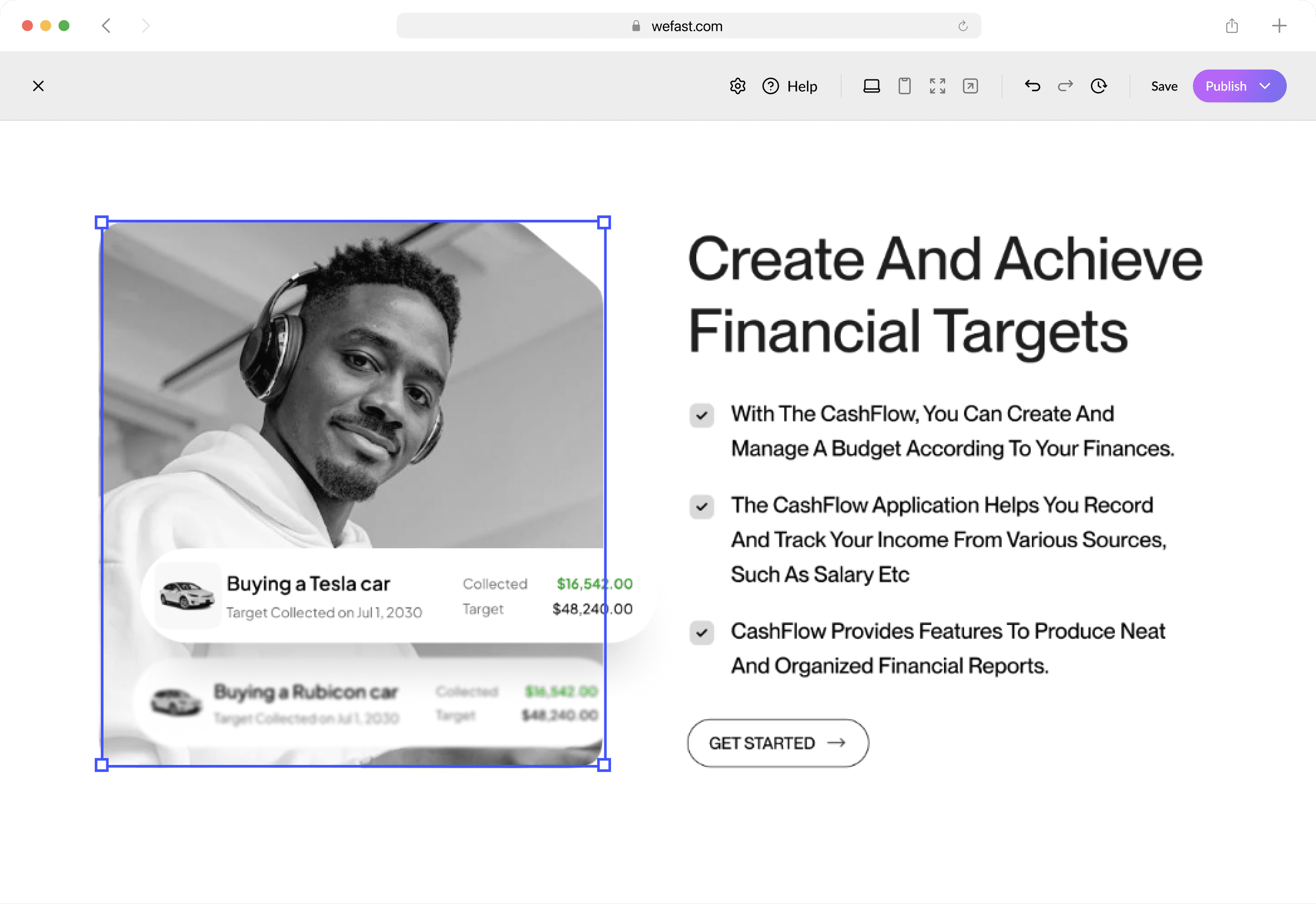This screenshot has width=1316, height=904.
Task: Open the settings gear icon
Action: tap(737, 86)
